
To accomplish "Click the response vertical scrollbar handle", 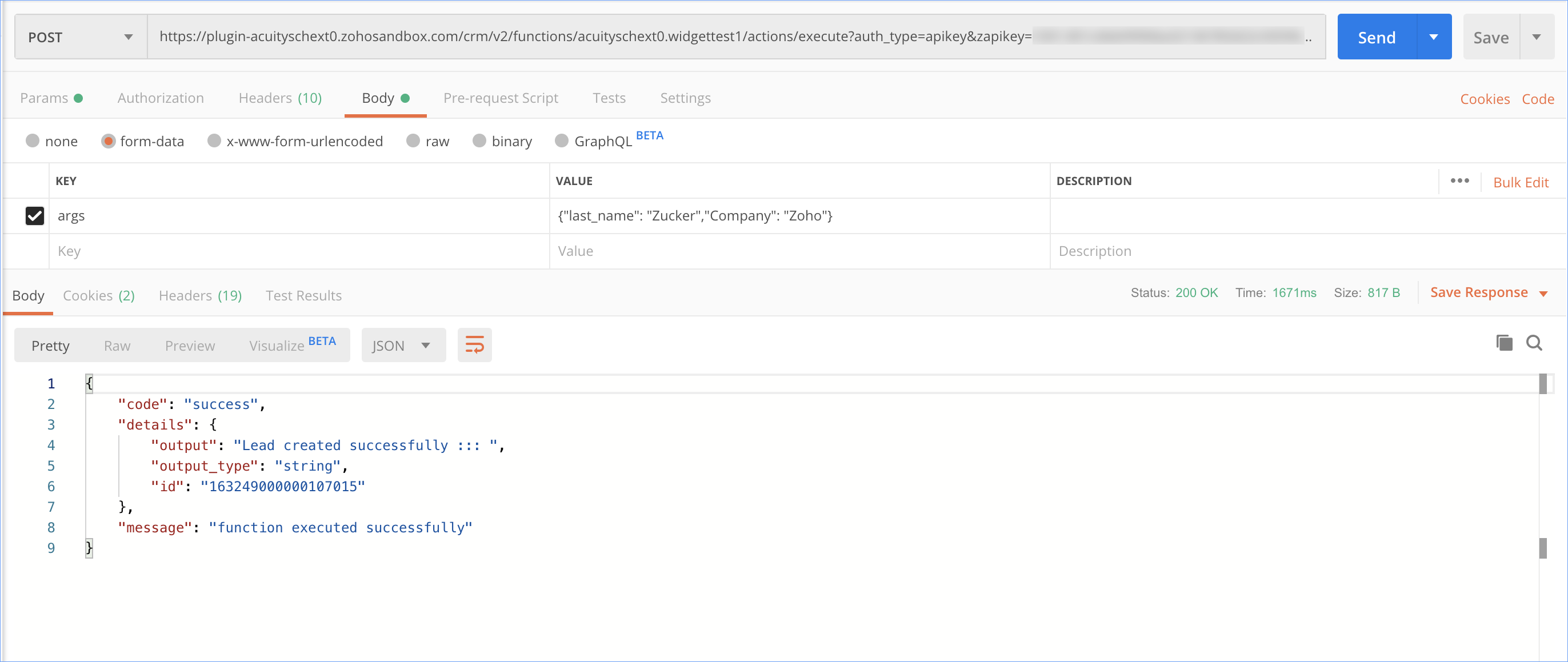I will (1542, 384).
